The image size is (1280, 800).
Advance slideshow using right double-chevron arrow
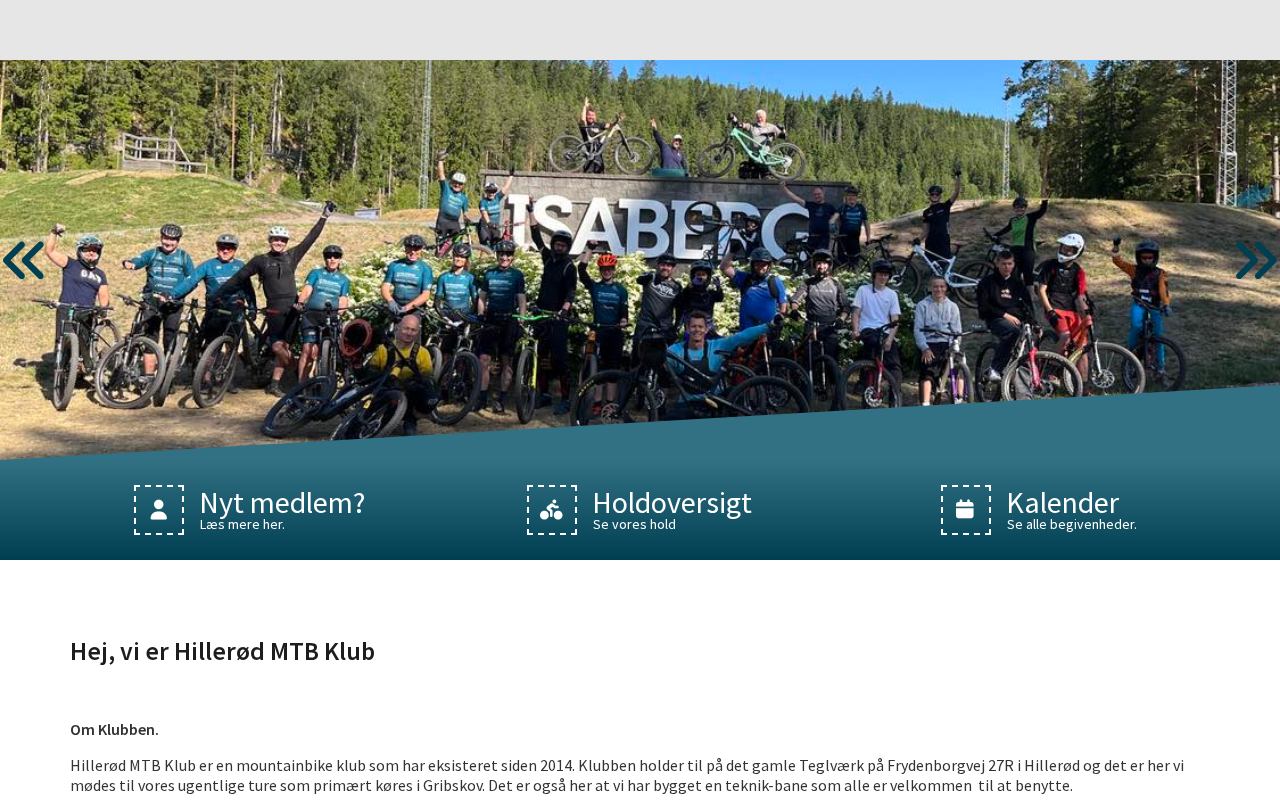(x=1256, y=260)
